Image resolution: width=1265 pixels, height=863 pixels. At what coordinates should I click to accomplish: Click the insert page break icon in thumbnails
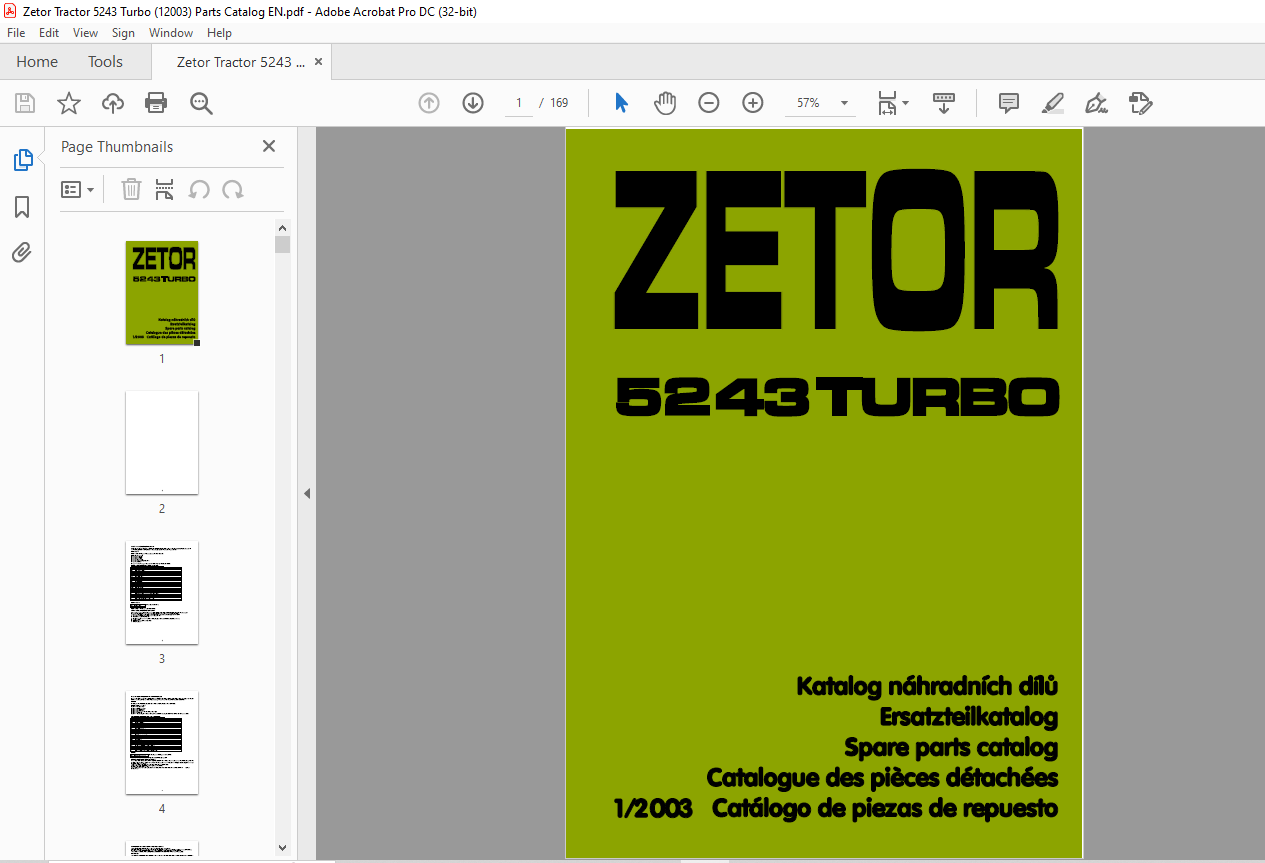pos(165,189)
